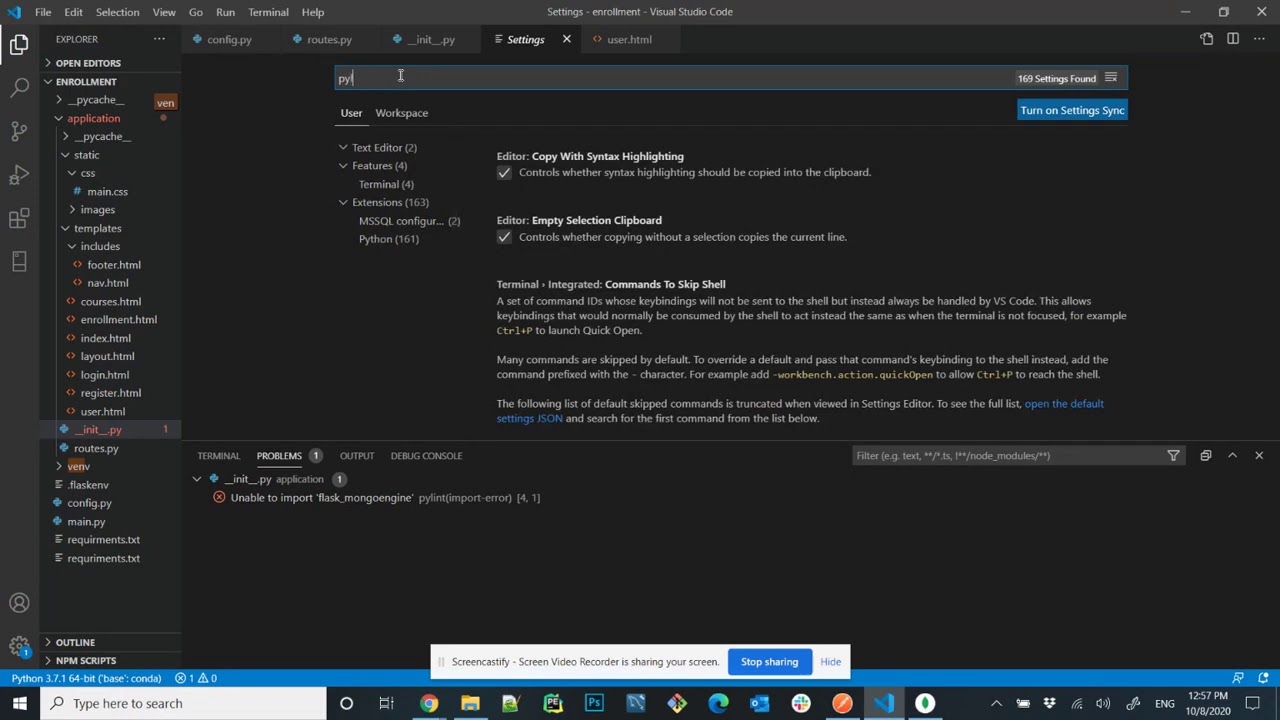Click the feedback icon in status bar
1280x720 pixels.
coord(1238,678)
